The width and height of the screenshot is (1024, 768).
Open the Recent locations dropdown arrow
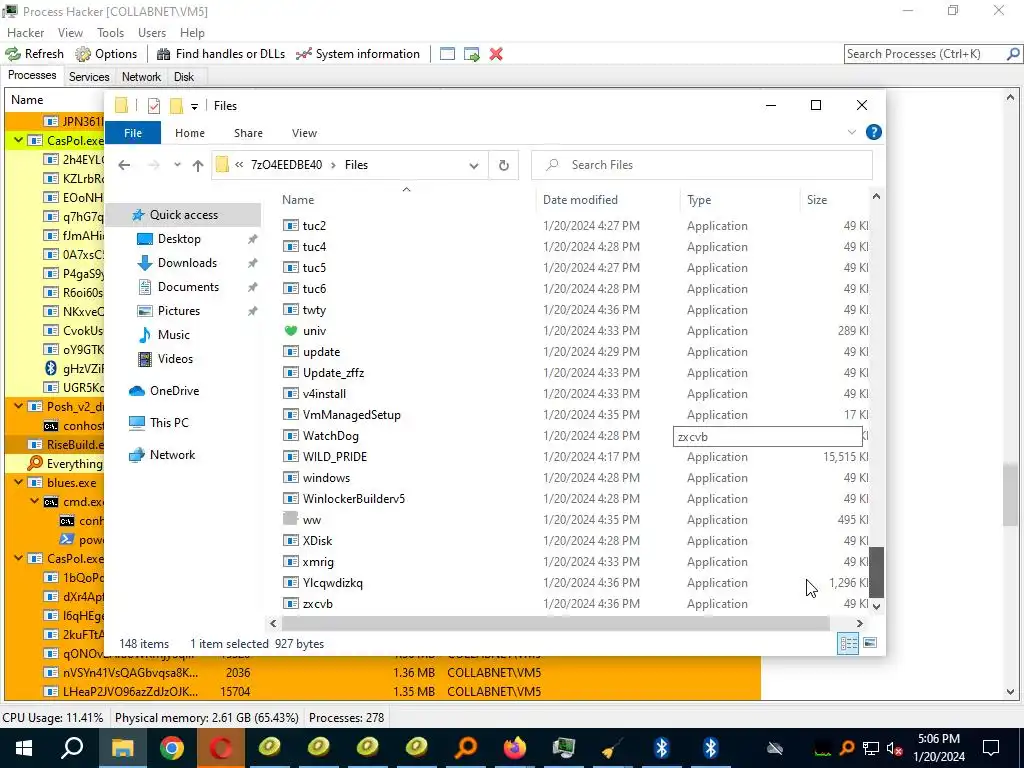click(x=177, y=165)
